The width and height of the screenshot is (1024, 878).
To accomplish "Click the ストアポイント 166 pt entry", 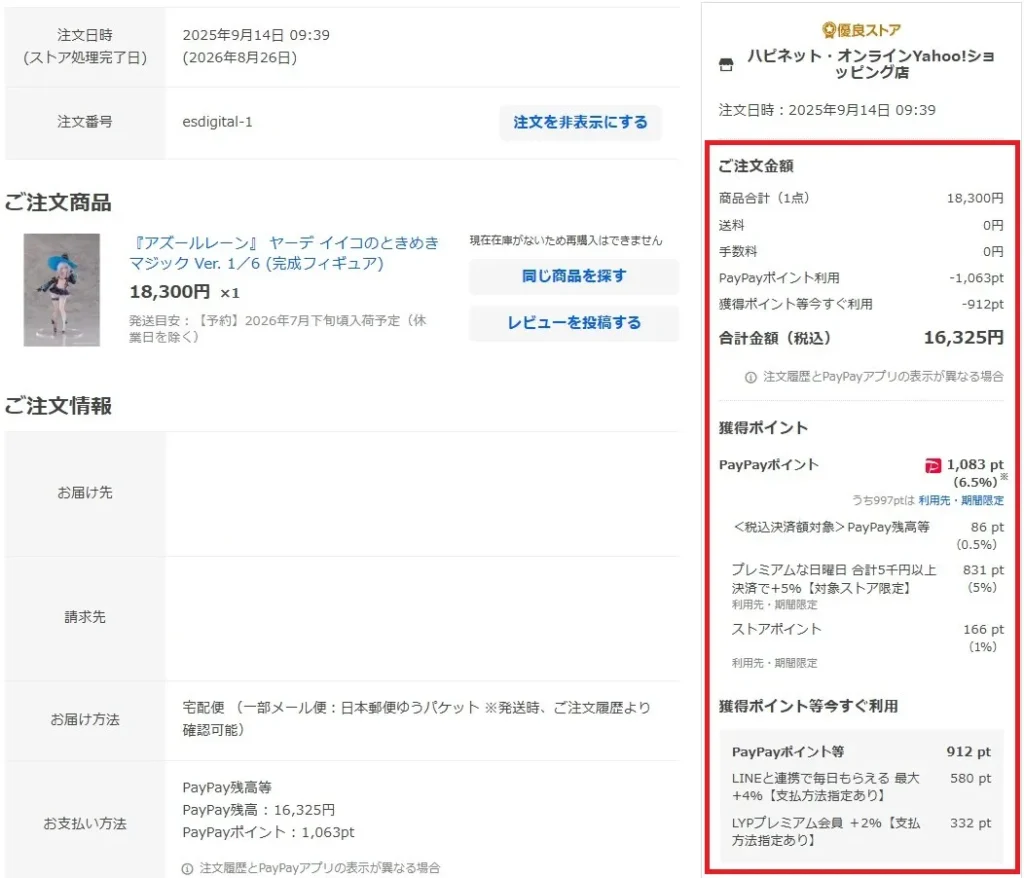I will click(983, 630).
